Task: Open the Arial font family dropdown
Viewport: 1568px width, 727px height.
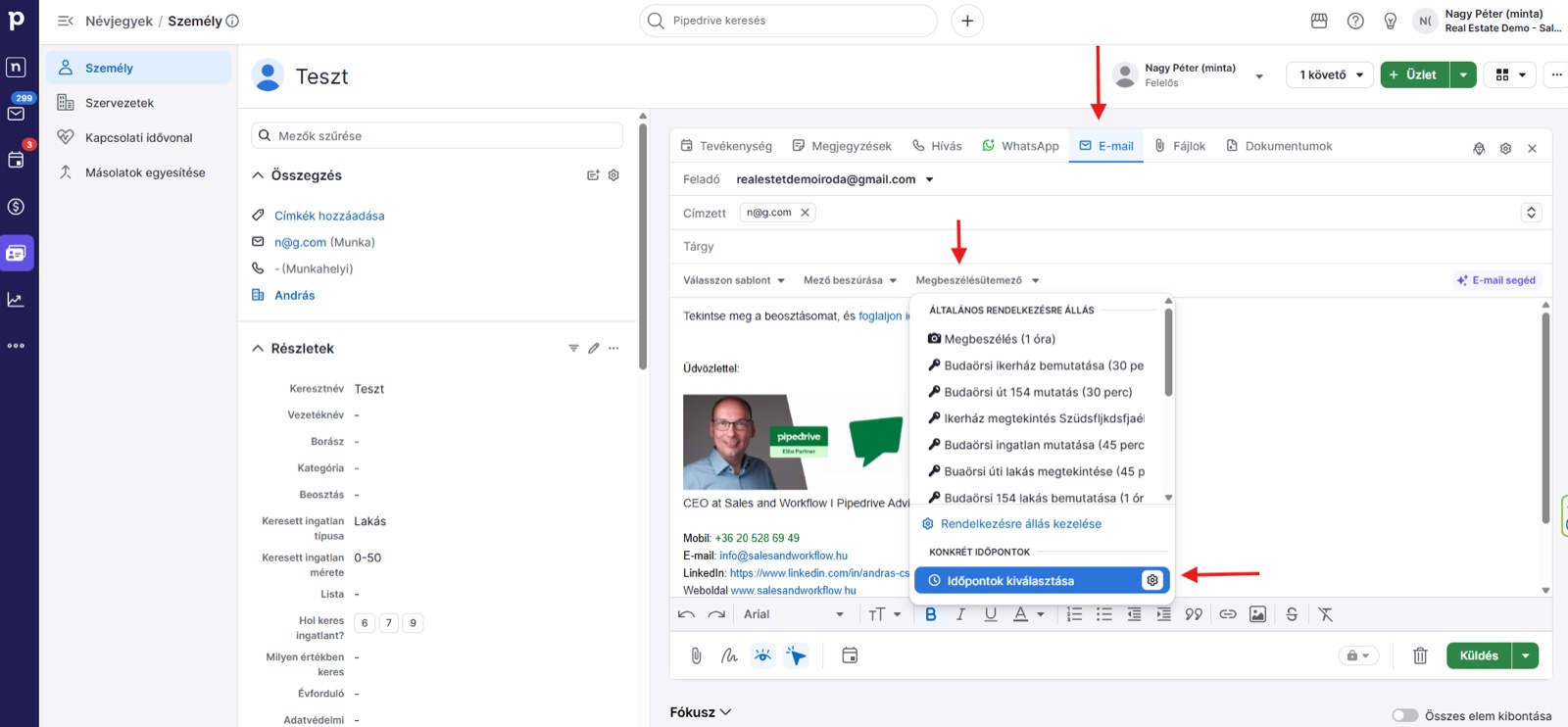Action: pos(794,614)
